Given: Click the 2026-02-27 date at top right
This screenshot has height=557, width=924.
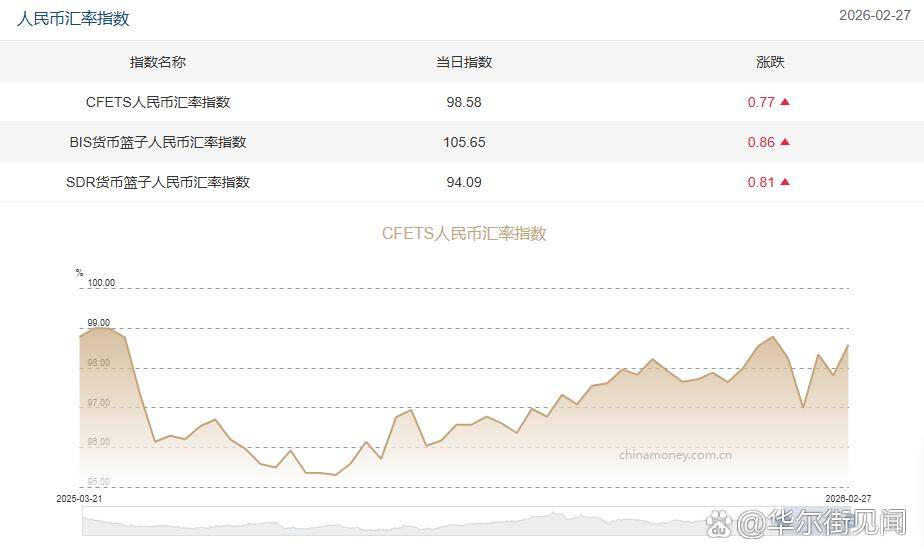Looking at the screenshot, I should pyautogui.click(x=873, y=15).
